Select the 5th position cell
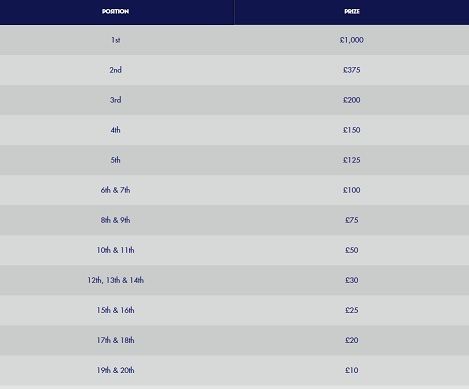This screenshot has height=389, width=469. coord(116,160)
